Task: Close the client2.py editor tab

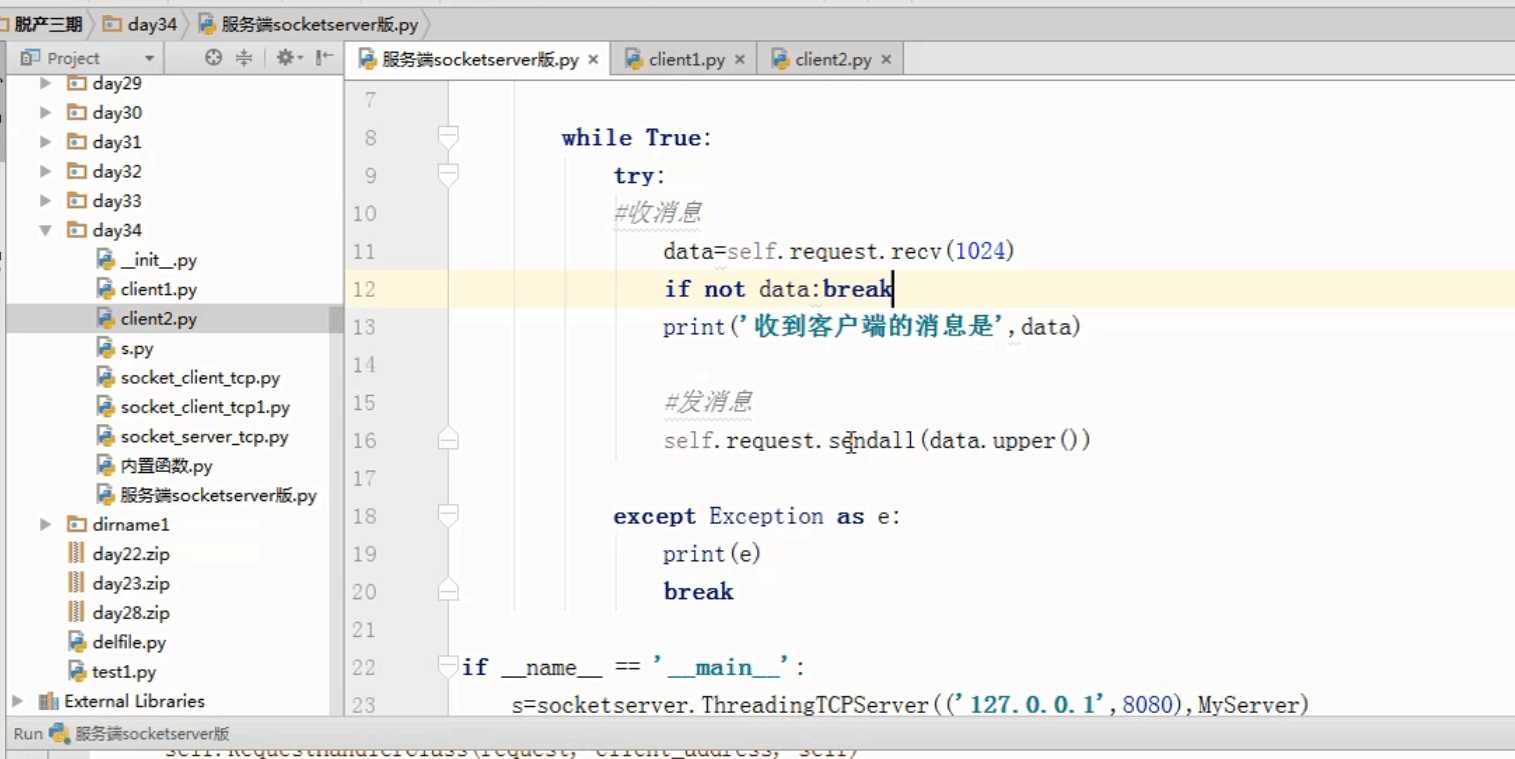Action: click(x=886, y=60)
